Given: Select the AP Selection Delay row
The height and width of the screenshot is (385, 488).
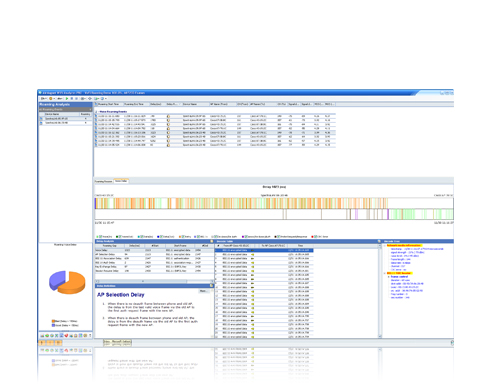Looking at the screenshot, I should 154,254.
